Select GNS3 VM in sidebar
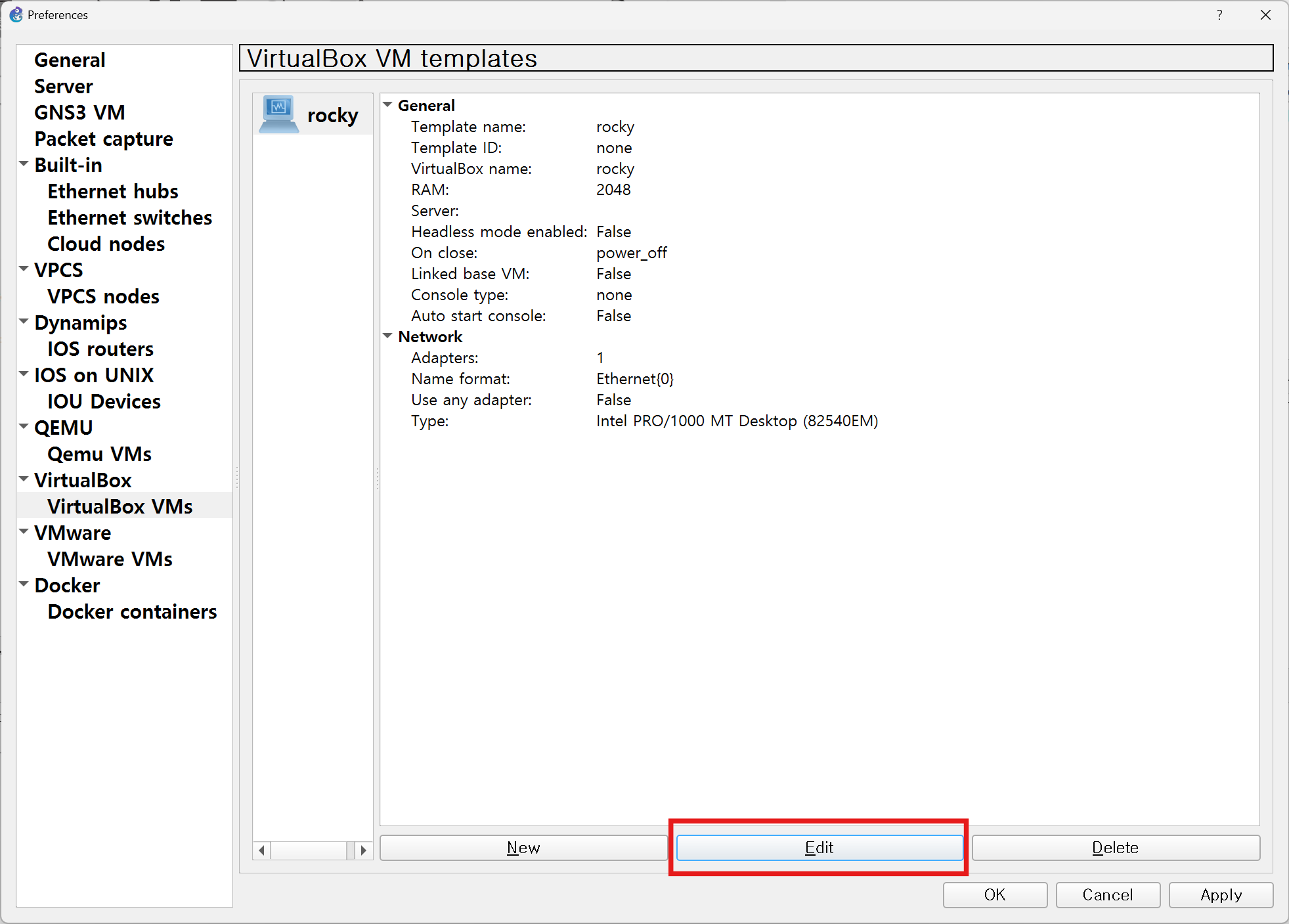 click(x=79, y=112)
